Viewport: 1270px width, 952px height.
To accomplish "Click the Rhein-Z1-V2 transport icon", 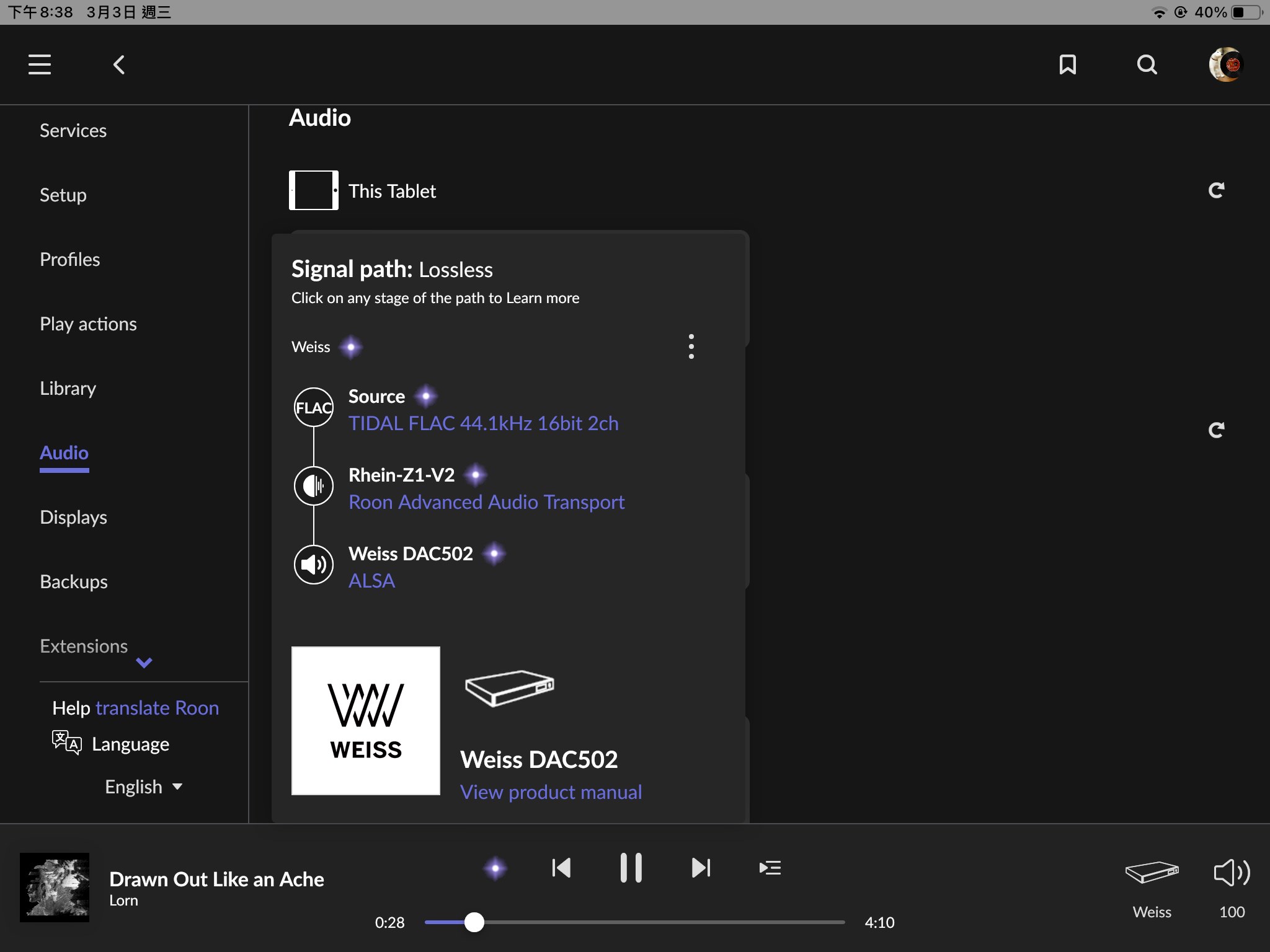I will tap(314, 486).
